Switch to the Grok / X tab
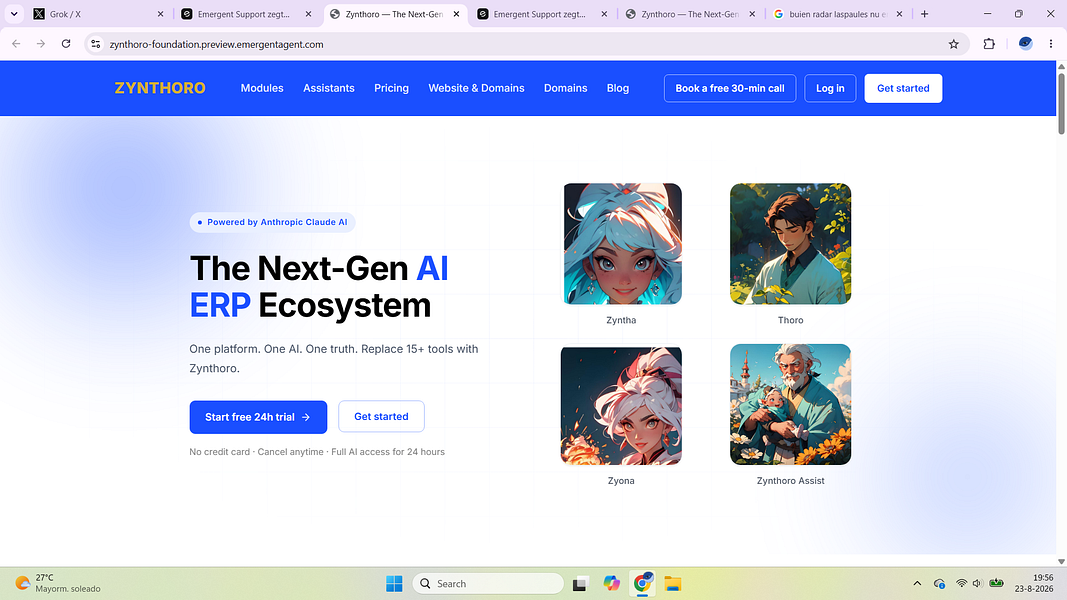Image resolution: width=1067 pixels, height=600 pixels. coord(99,14)
